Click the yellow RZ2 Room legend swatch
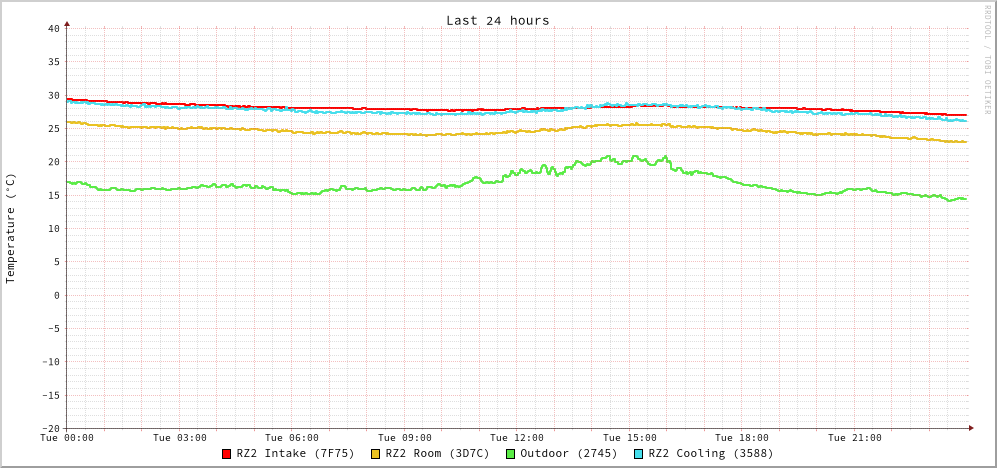Viewport: 997px width, 468px height. tap(376, 454)
